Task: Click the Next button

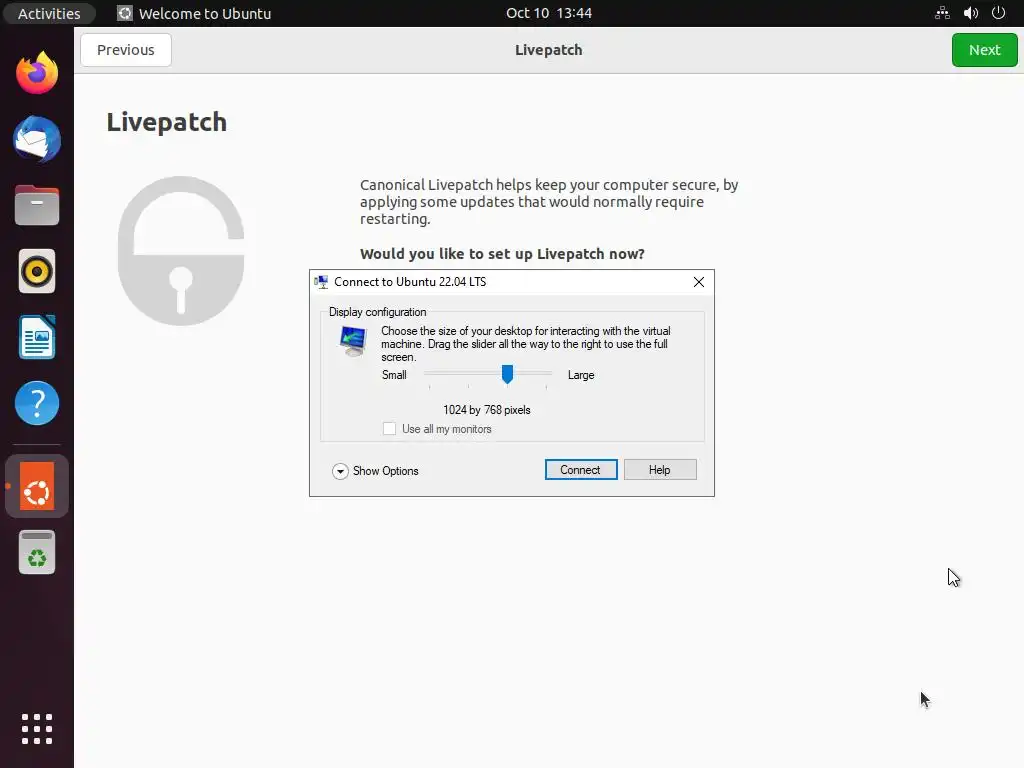Action: pos(984,50)
